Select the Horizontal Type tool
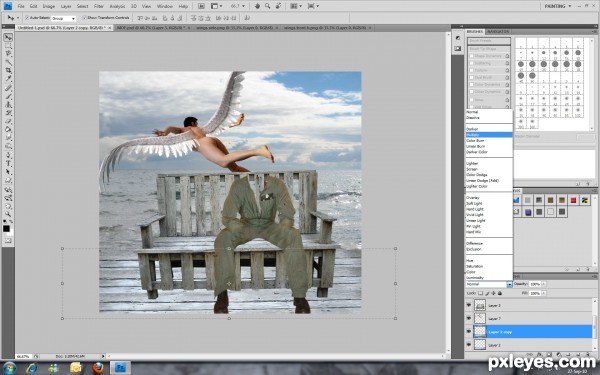This screenshot has height=375, width=600. tap(8, 164)
